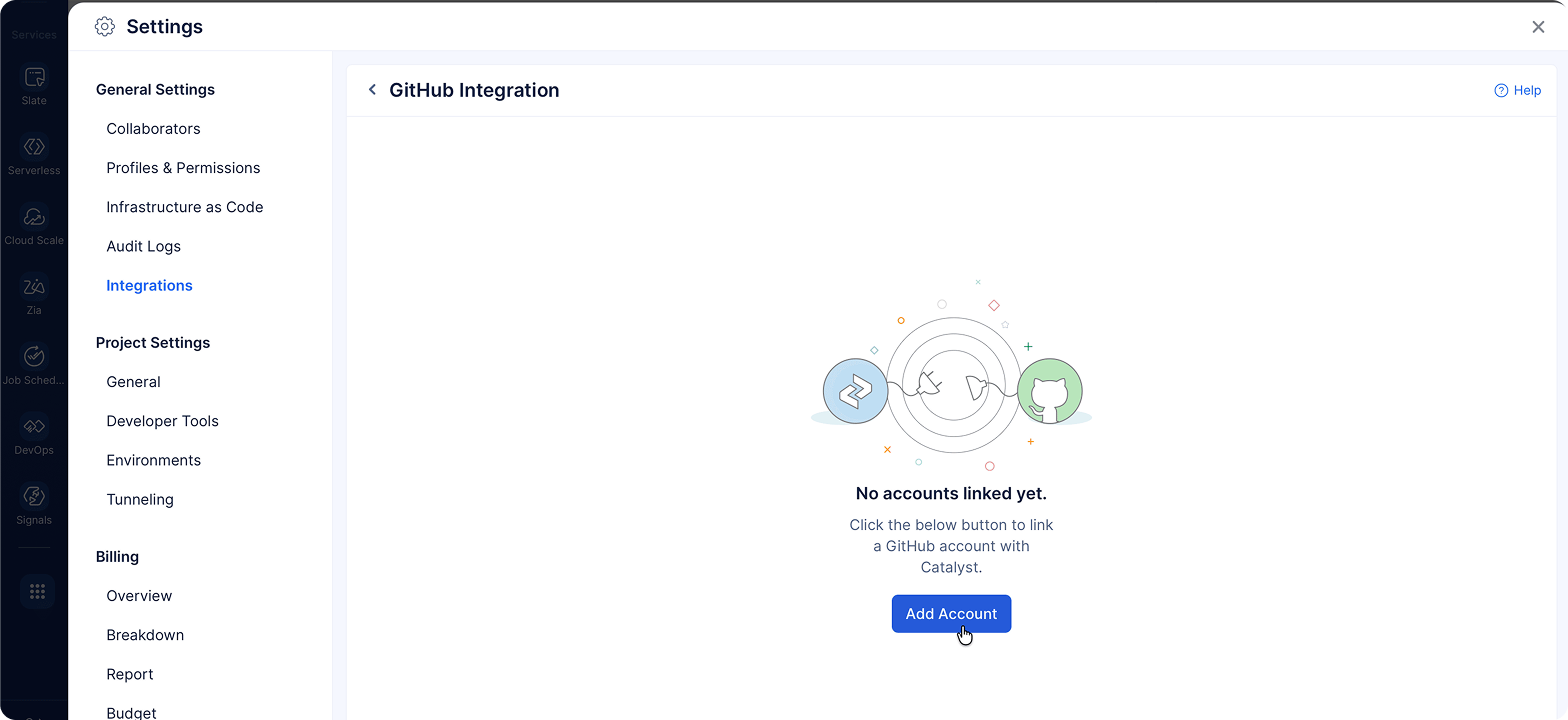
Task: Click the Catalyst logo in the illustration
Action: (855, 391)
